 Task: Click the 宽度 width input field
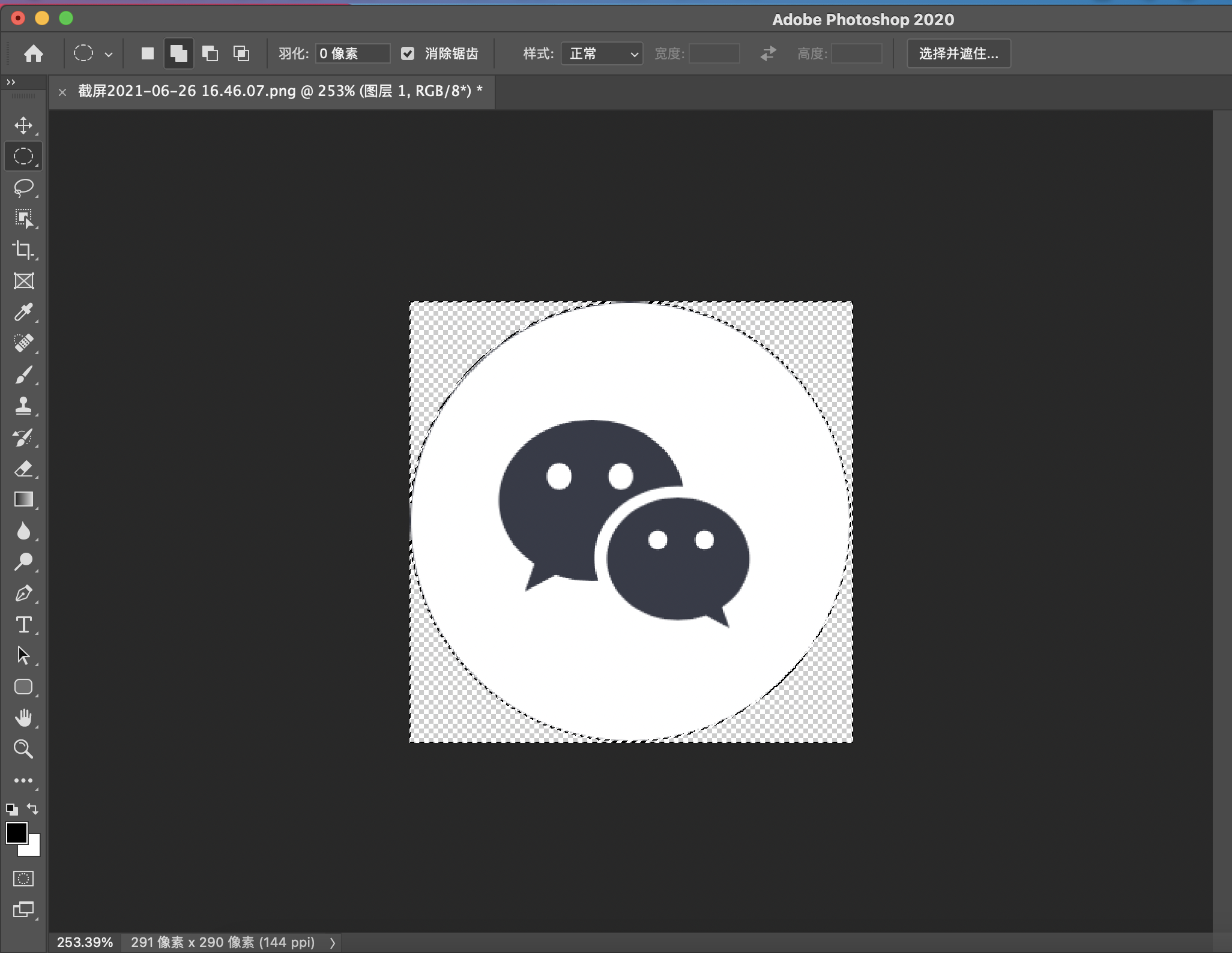coord(714,54)
